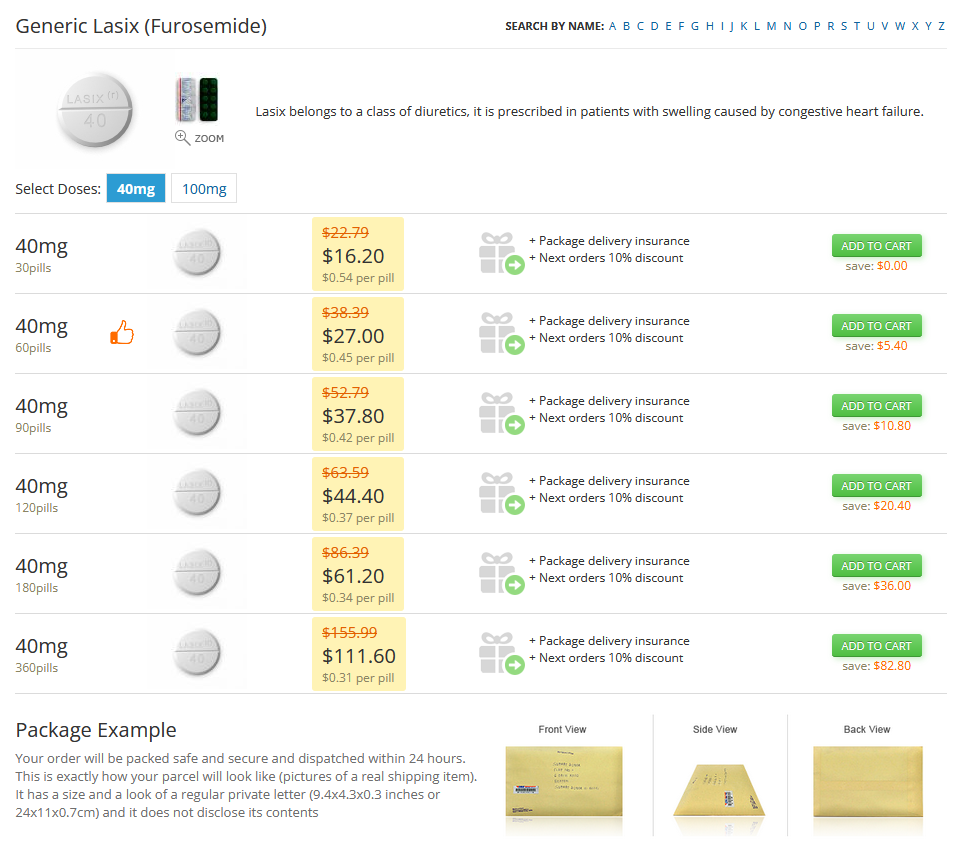
Task: Click the $111.60 price box
Action: point(359,654)
